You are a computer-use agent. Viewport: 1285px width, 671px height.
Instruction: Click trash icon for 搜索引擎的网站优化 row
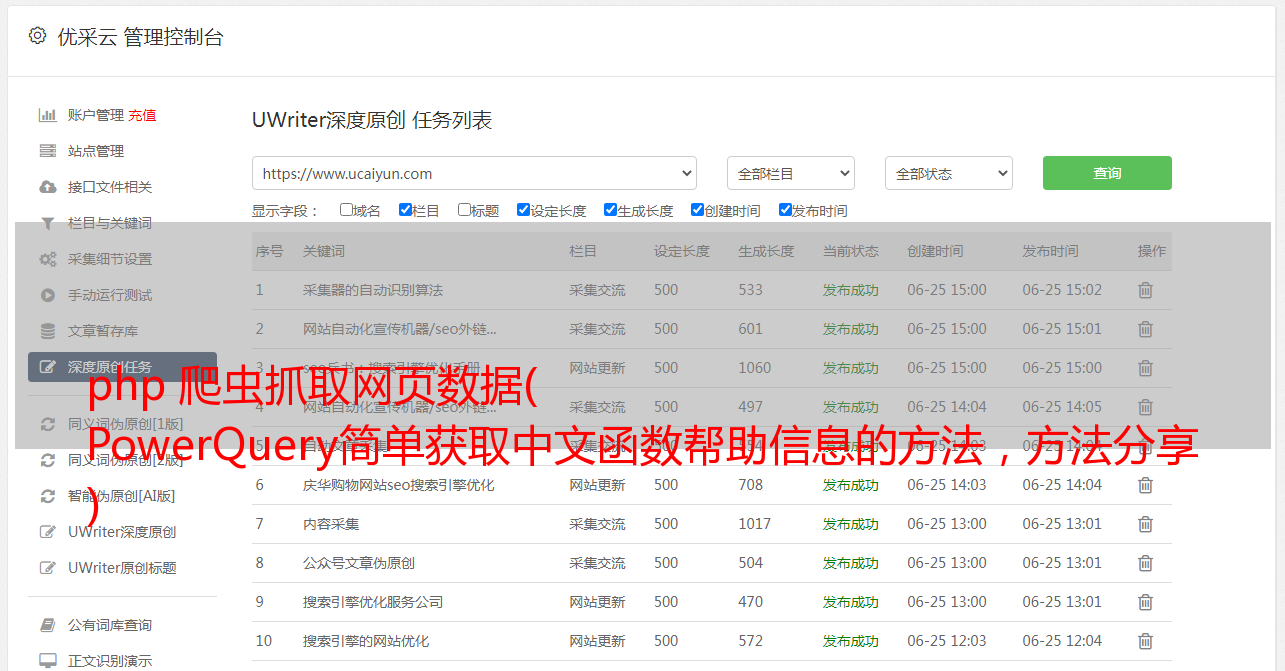(1145, 641)
